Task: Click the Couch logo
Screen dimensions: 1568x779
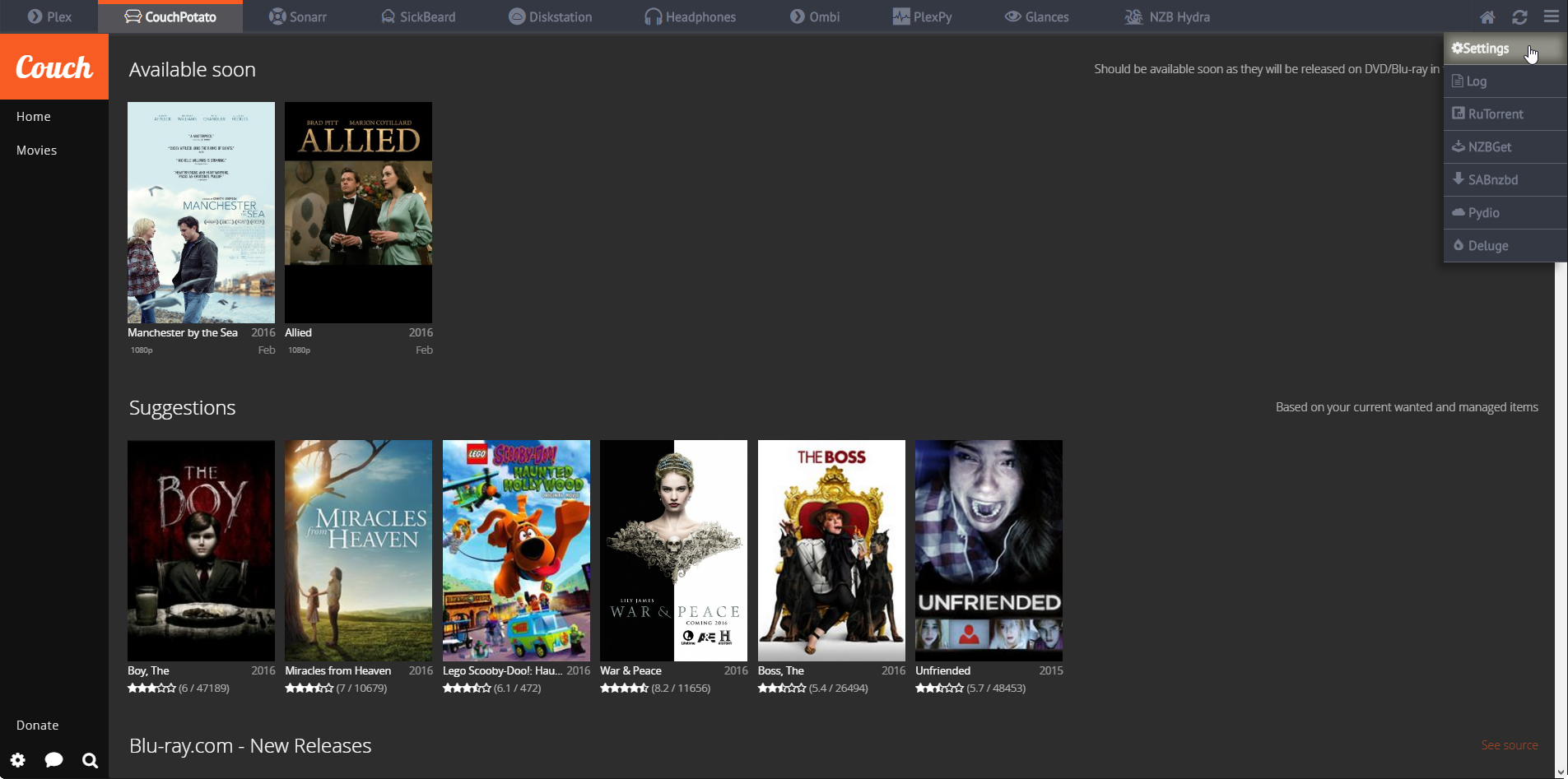Action: pos(54,67)
